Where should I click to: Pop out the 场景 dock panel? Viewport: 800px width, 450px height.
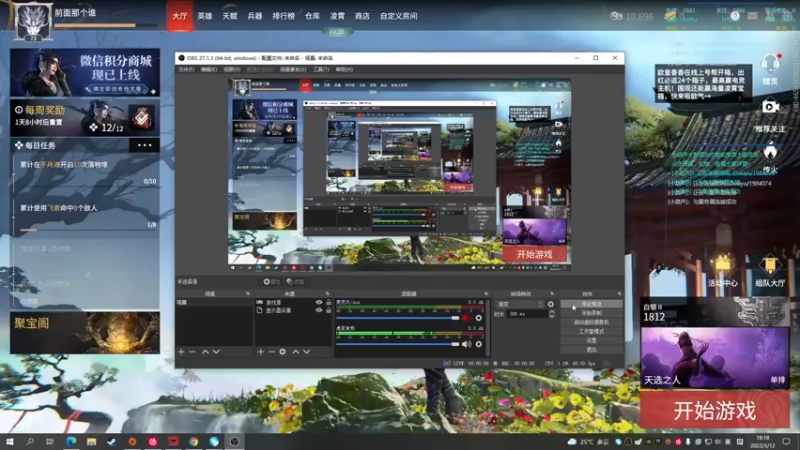pyautogui.click(x=248, y=294)
